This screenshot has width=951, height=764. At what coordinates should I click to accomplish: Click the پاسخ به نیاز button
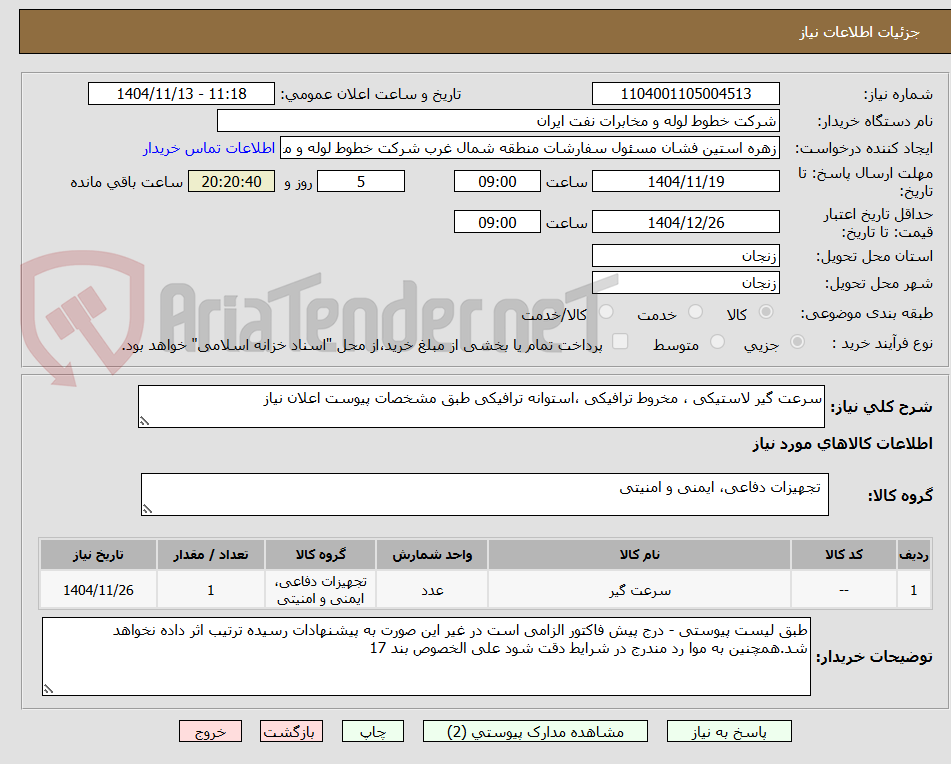click(729, 731)
